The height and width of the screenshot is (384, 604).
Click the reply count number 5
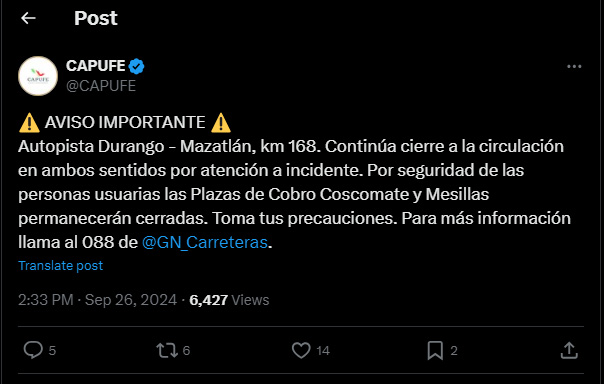[52, 350]
